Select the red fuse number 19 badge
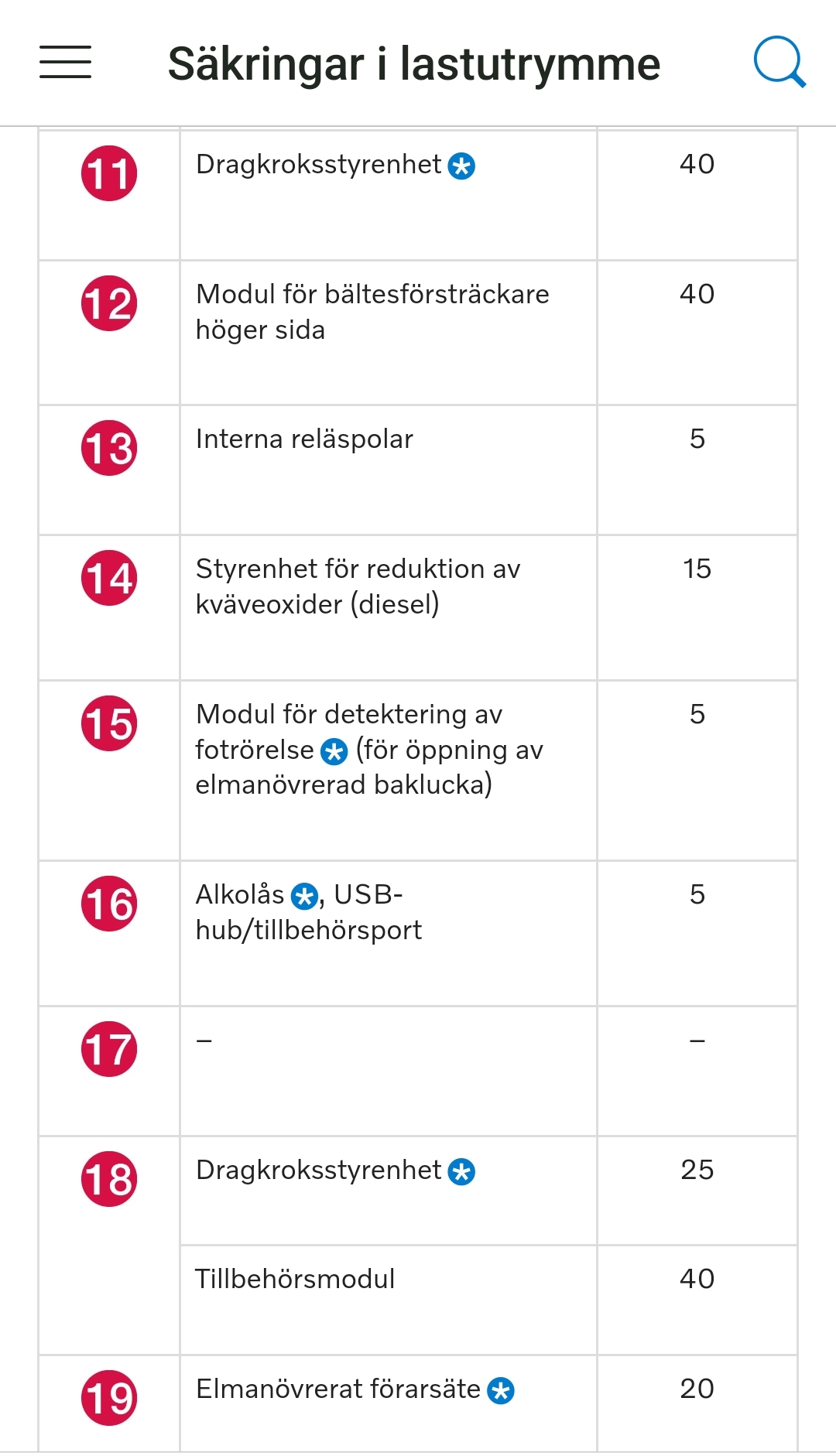Viewport: 836px width, 1456px height. 109,1398
